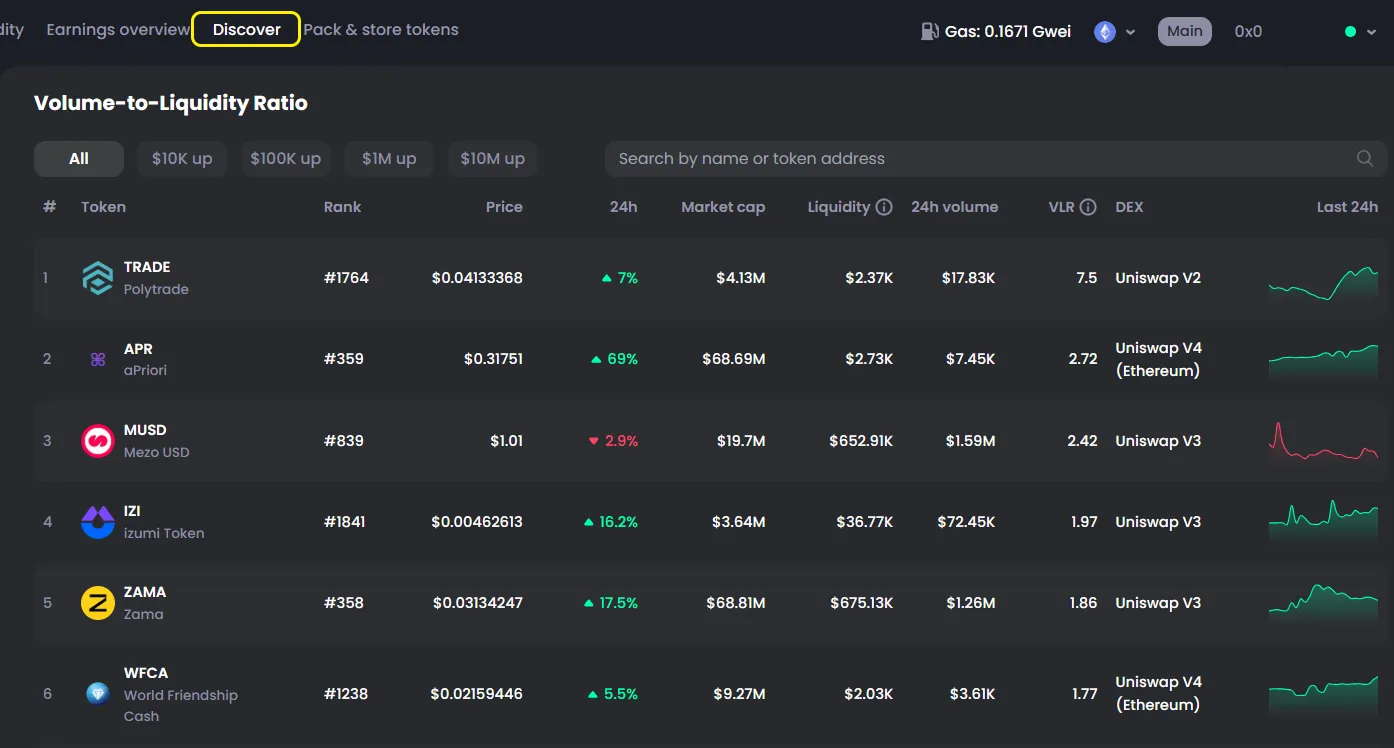Click the Polytrade TRADE token logo

[x=98, y=278]
